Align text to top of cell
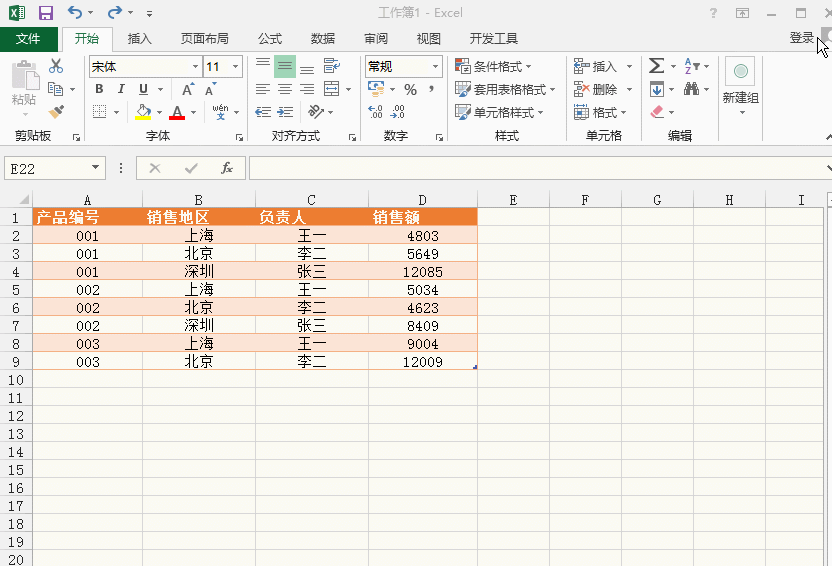 pyautogui.click(x=263, y=66)
